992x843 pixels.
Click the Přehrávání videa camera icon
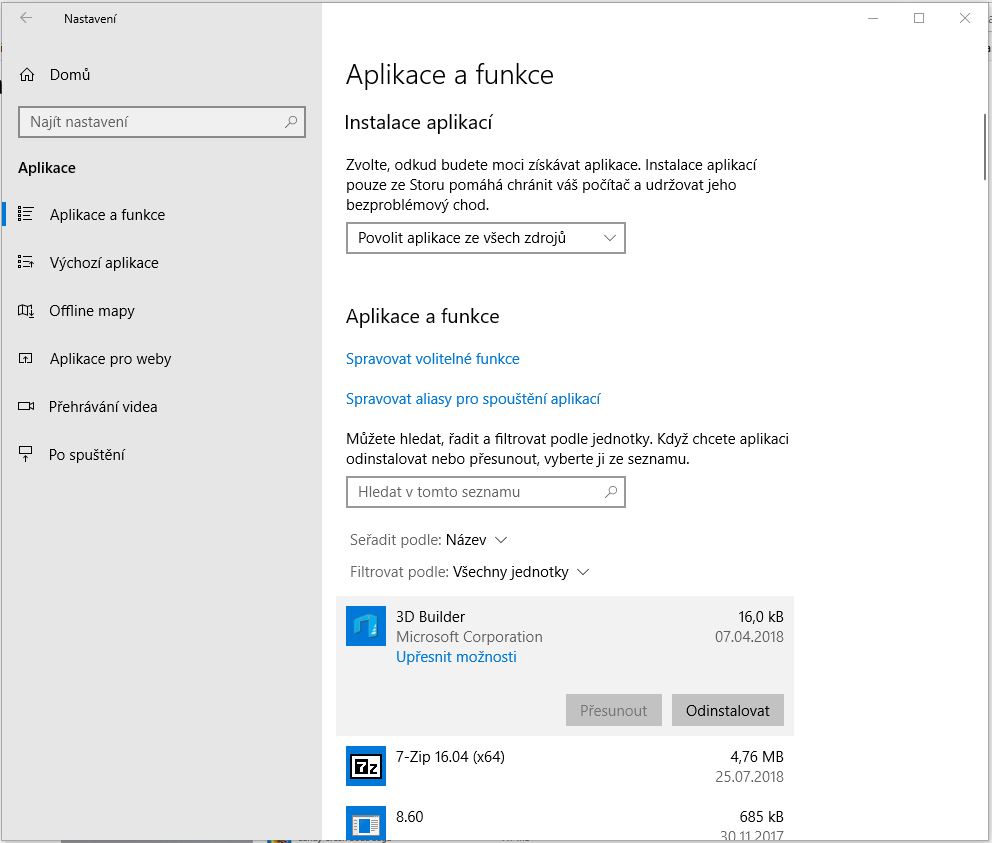[26, 406]
